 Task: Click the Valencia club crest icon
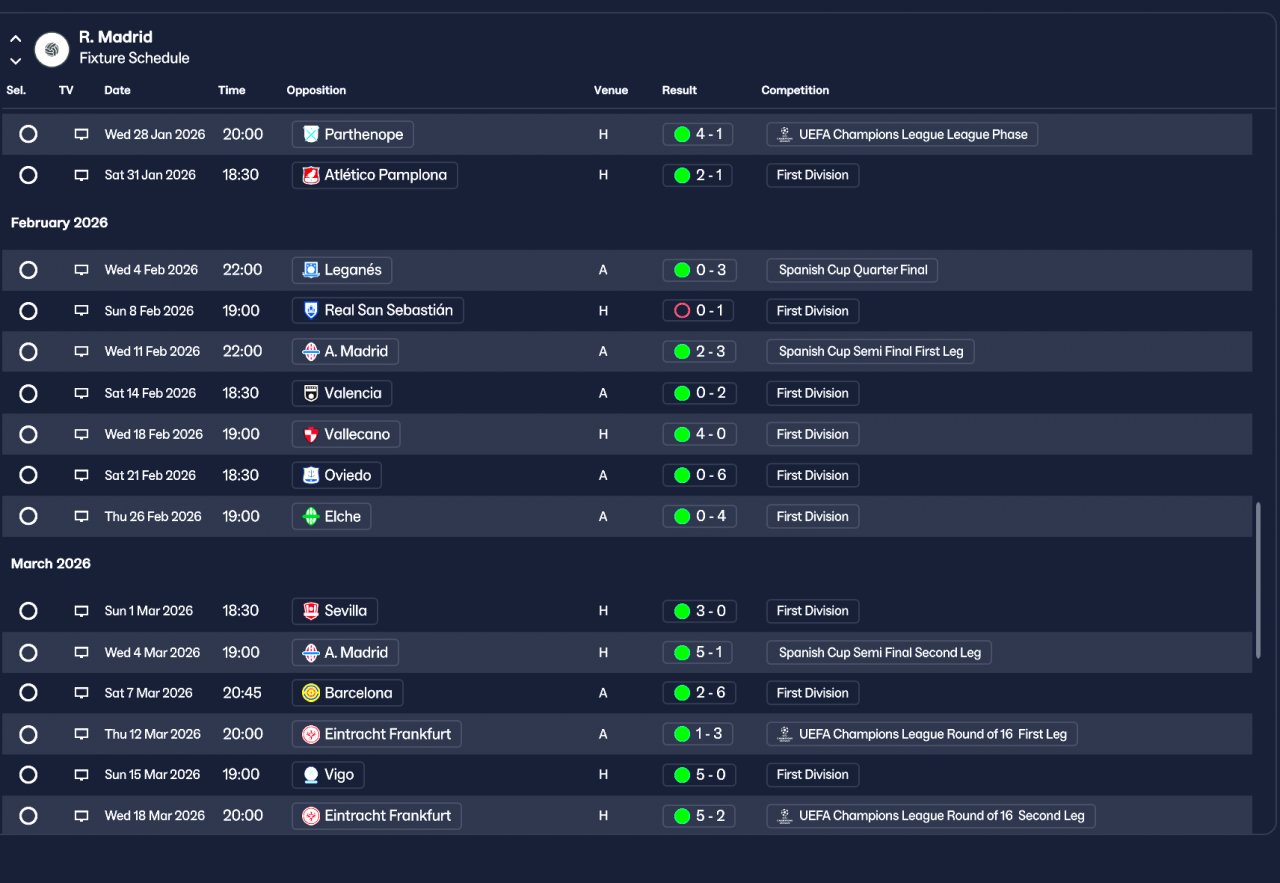(311, 393)
